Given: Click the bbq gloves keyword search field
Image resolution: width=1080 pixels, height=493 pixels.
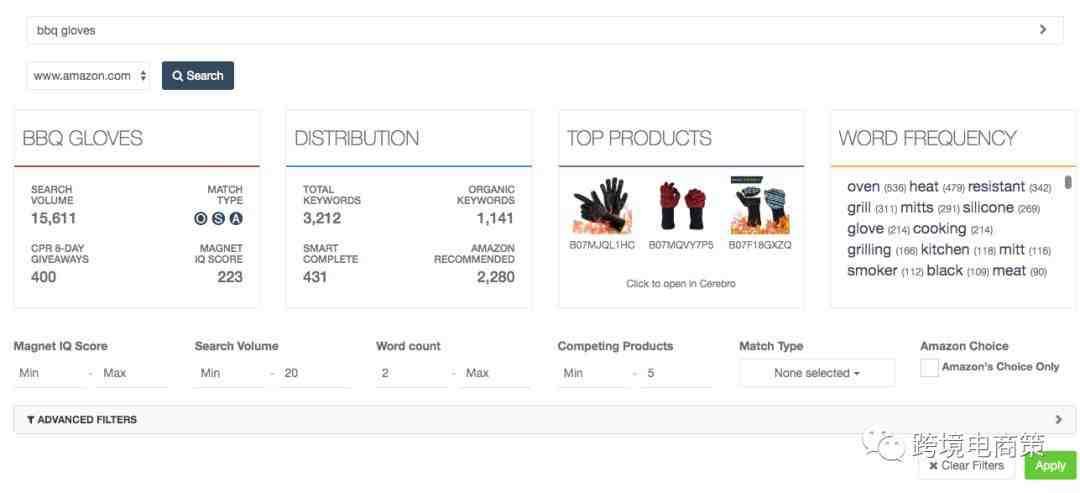Looking at the screenshot, I should (545, 30).
